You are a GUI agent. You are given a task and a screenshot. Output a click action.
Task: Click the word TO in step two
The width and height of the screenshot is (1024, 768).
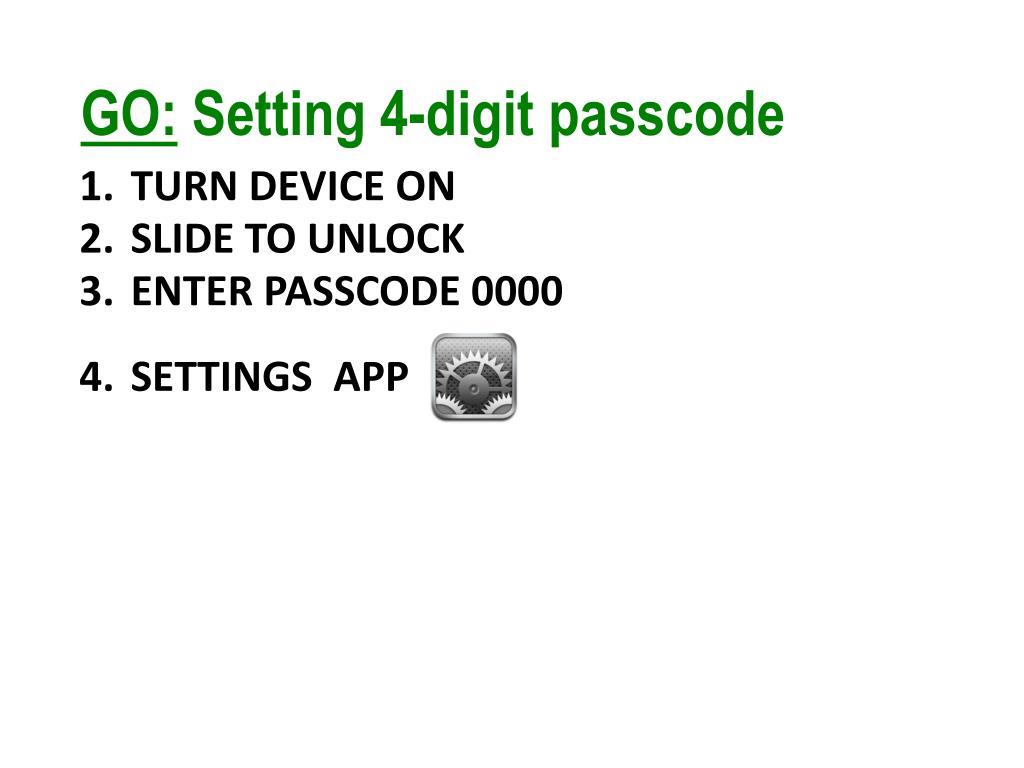click(270, 239)
